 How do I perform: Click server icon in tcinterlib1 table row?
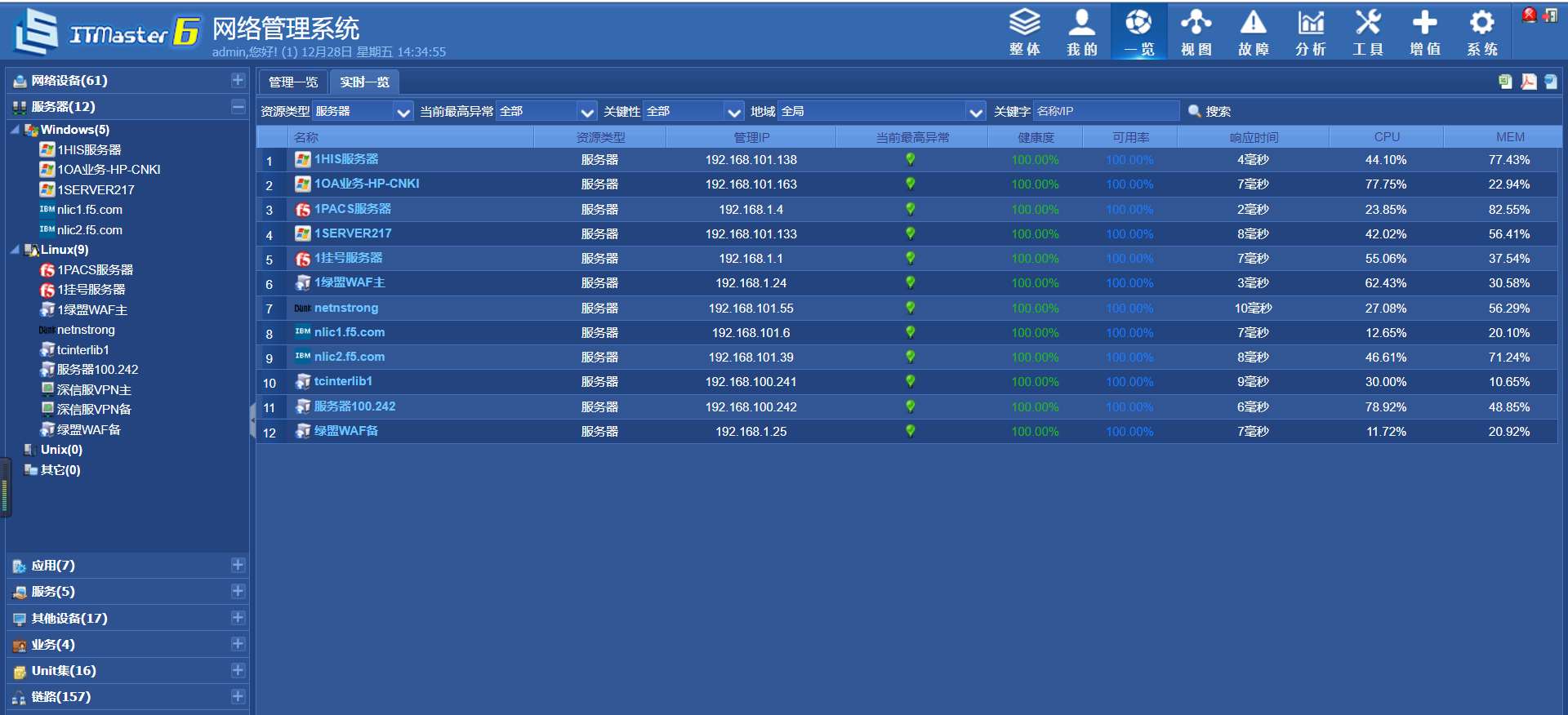(303, 381)
